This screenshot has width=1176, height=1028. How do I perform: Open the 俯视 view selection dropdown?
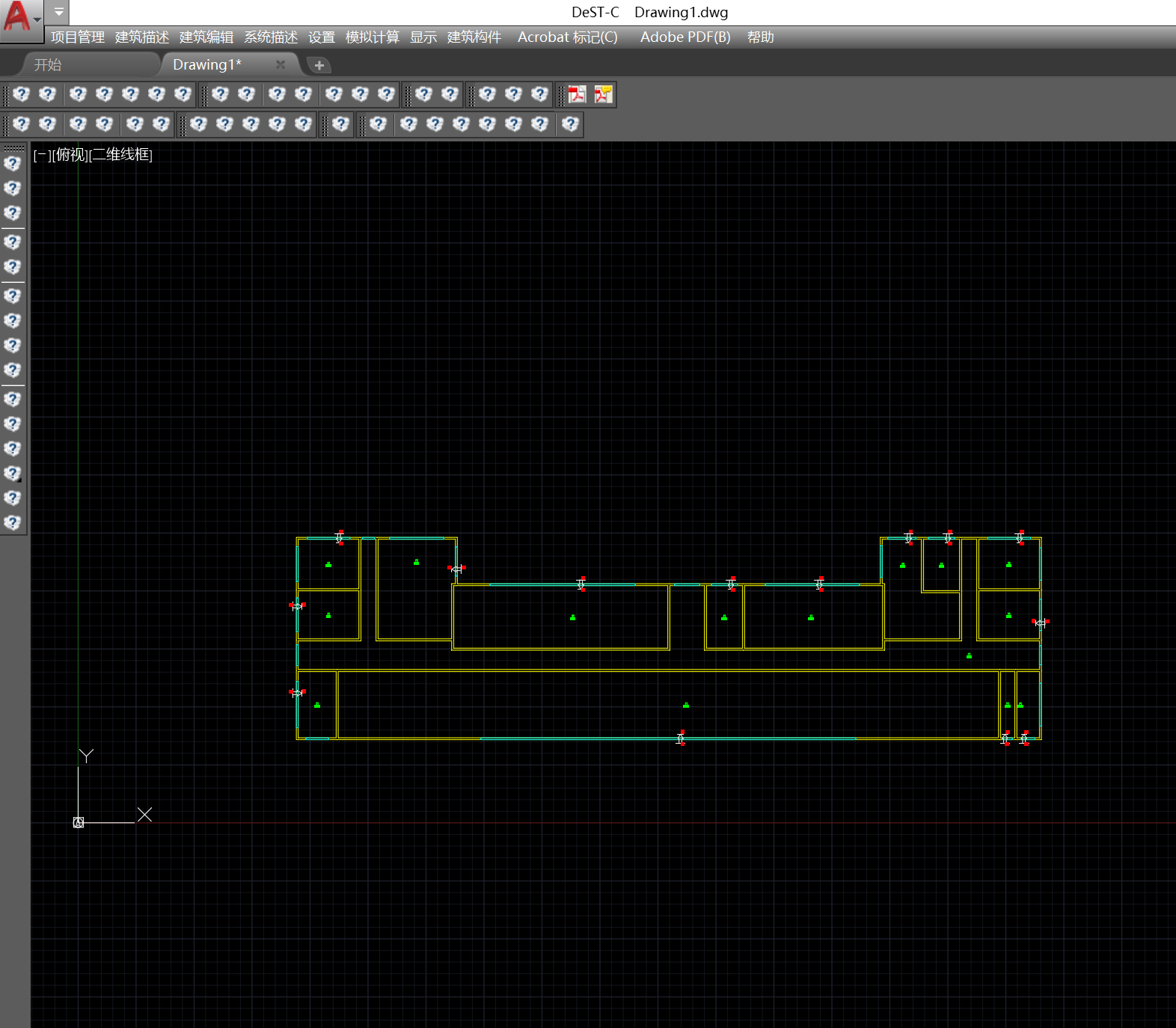pos(71,155)
